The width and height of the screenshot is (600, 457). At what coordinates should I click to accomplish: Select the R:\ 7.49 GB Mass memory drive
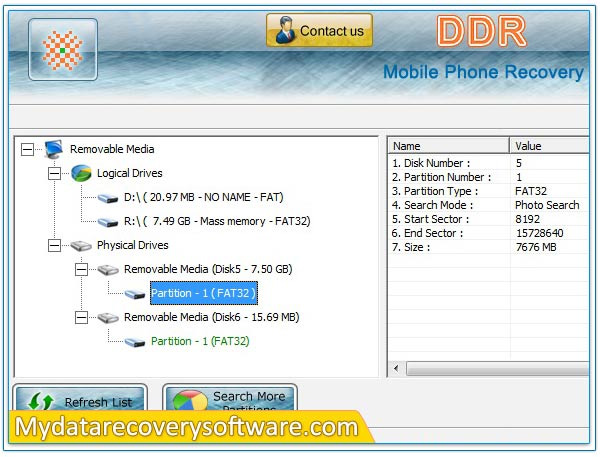[x=217, y=221]
